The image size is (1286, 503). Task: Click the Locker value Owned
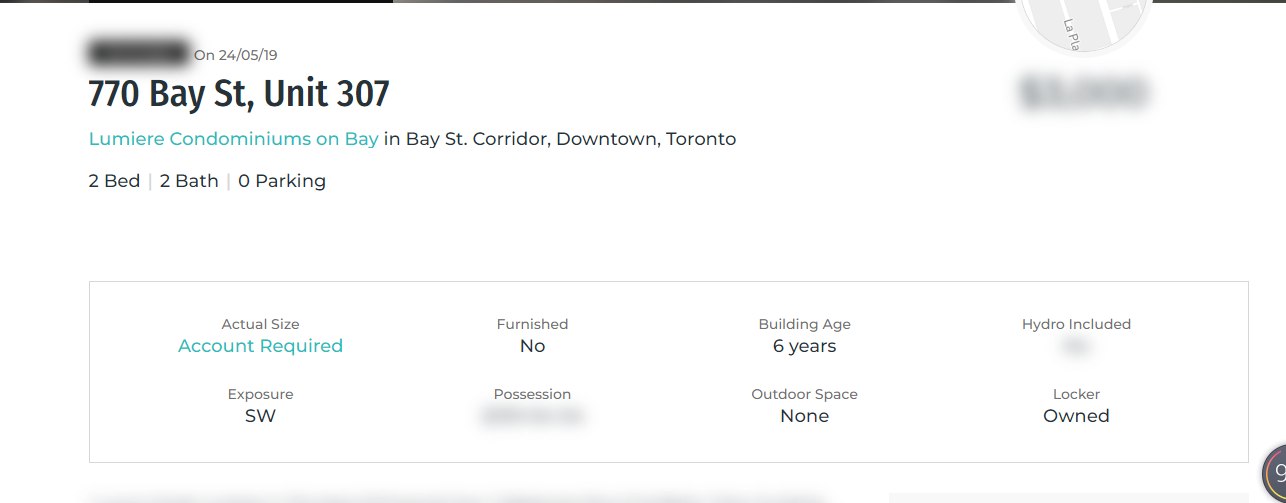coord(1076,416)
